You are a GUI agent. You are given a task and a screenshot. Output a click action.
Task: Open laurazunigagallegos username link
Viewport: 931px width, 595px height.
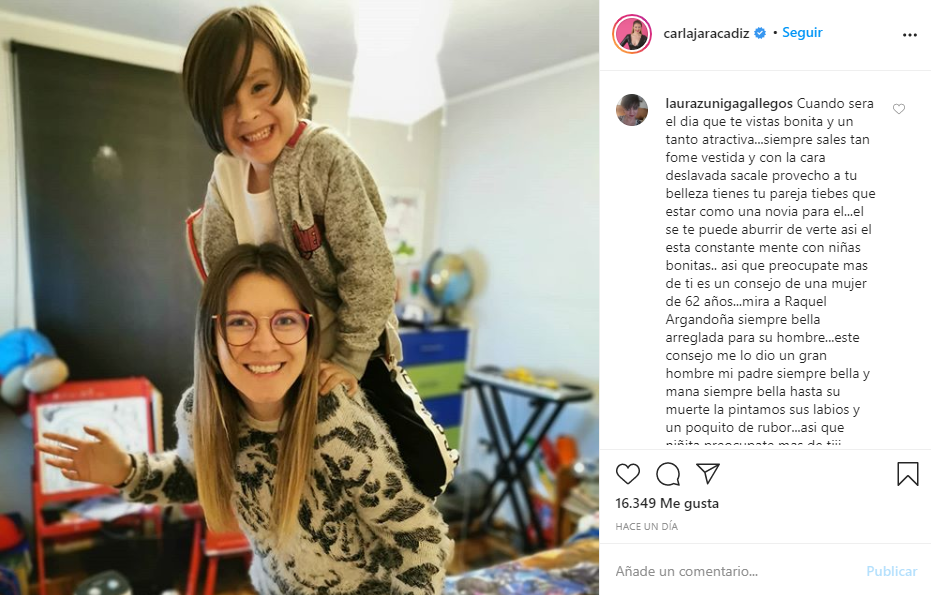tap(729, 103)
